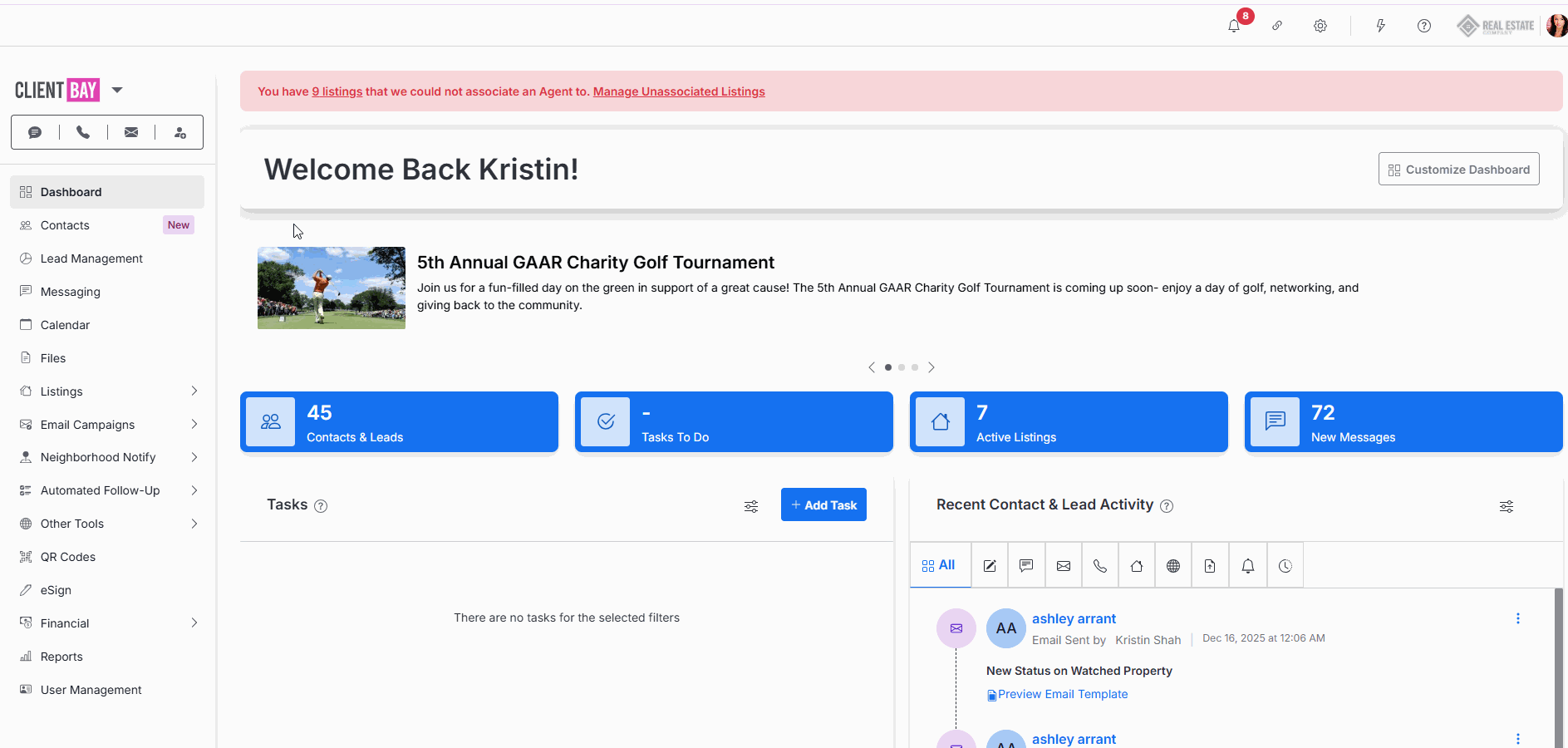The width and height of the screenshot is (1568, 748).
Task: Click the Add Task button
Action: tap(823, 504)
